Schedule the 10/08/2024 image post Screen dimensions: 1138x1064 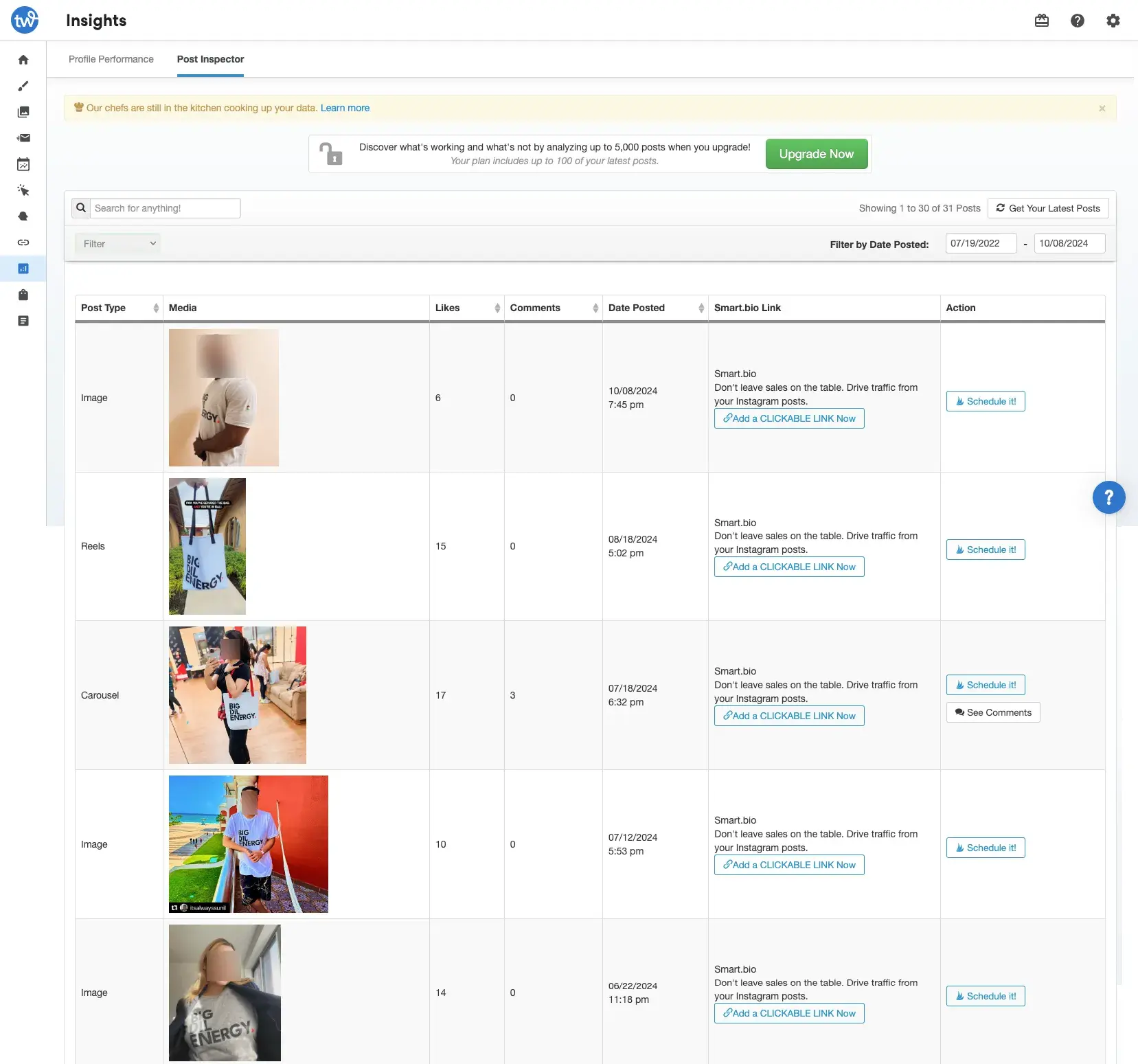(x=986, y=401)
